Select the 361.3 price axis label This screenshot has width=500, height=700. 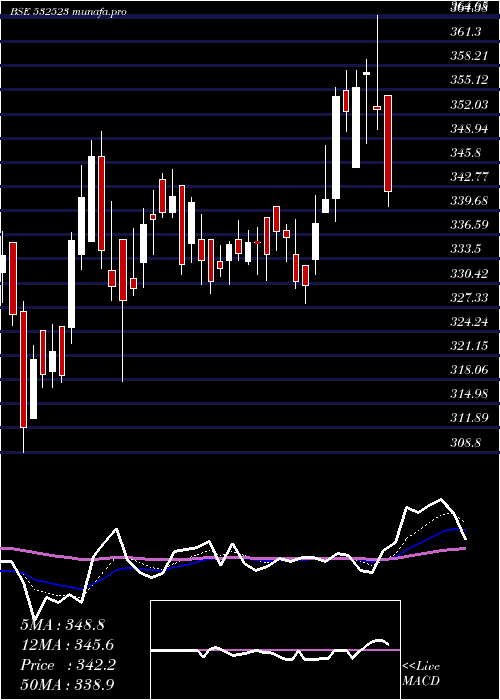(466, 32)
